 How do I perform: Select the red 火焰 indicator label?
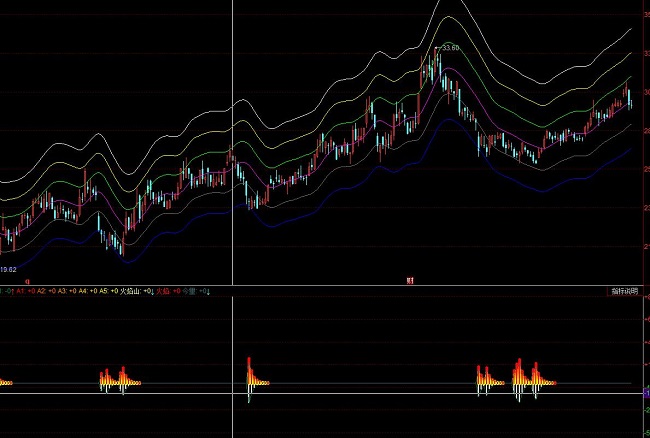[x=163, y=291]
